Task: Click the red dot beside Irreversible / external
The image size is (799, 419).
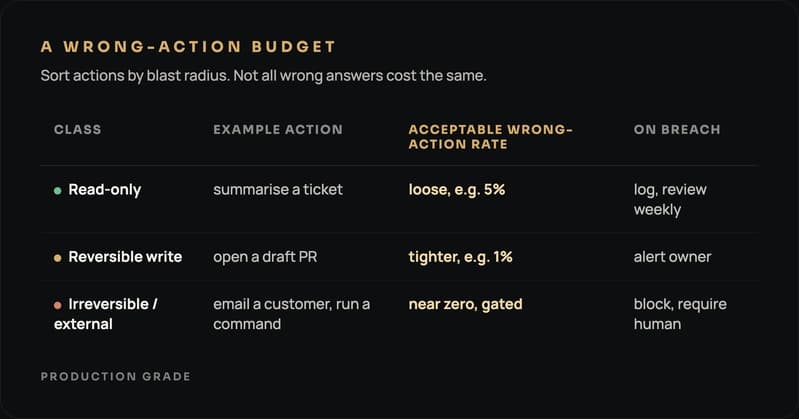Action: 58,305
